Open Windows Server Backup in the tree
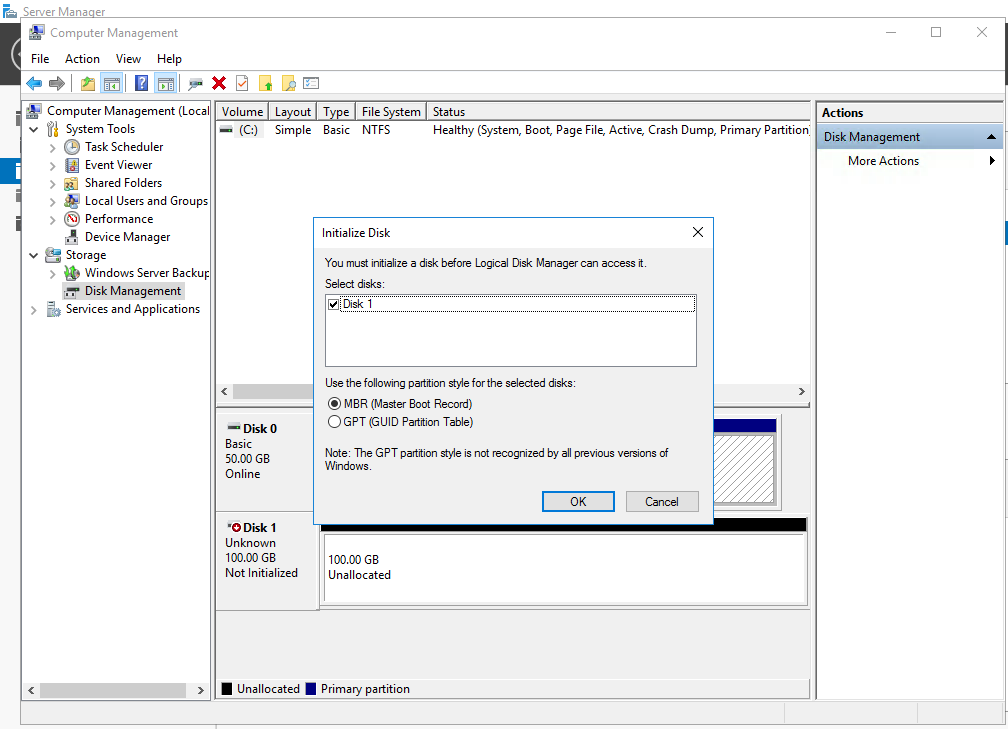 click(147, 273)
